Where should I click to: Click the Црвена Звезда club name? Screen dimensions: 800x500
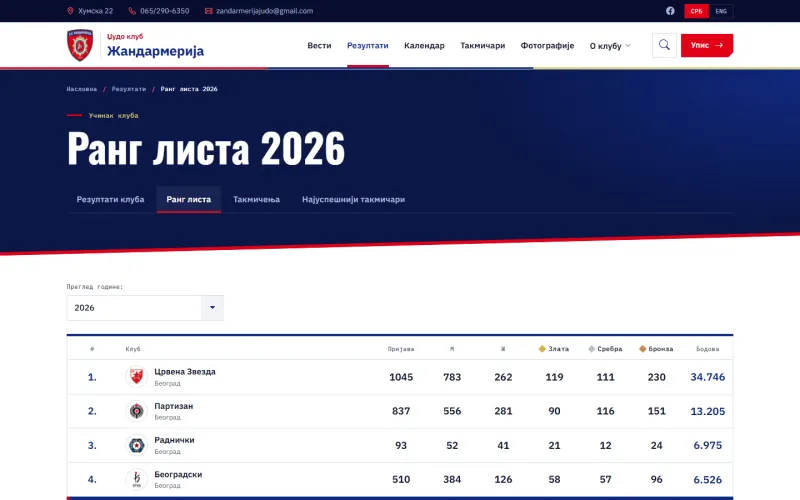(x=185, y=372)
